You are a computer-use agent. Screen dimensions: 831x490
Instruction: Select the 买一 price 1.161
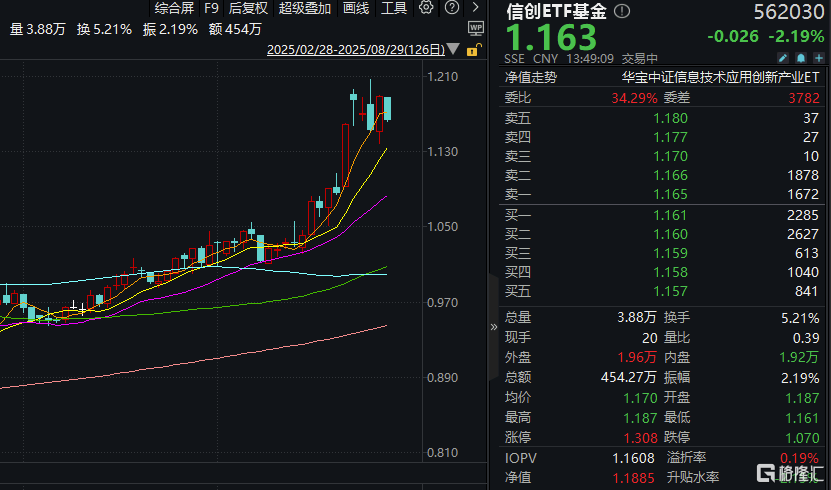(x=670, y=215)
